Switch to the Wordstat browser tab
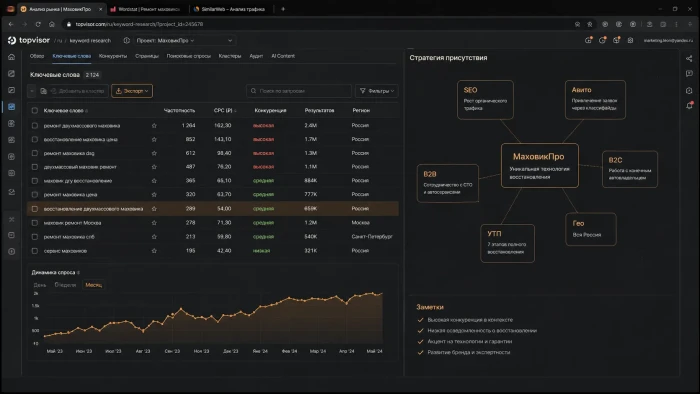Screen dimensions: 700x394 pyautogui.click(x=149, y=9)
